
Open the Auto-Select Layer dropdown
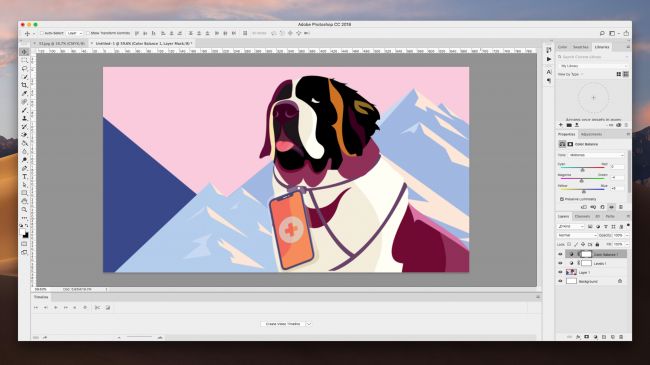[75, 33]
